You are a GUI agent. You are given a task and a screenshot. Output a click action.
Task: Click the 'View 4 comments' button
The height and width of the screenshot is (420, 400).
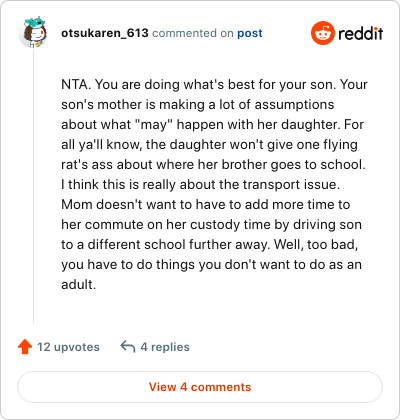pyautogui.click(x=200, y=387)
